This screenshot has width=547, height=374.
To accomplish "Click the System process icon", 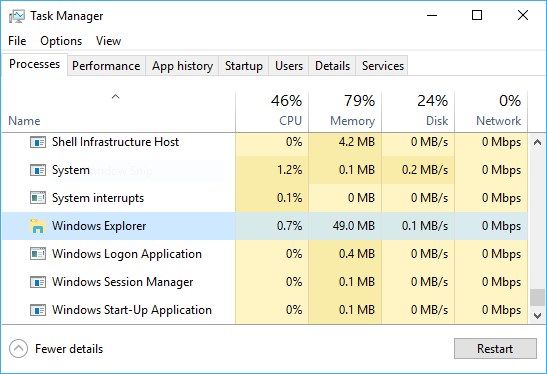I will 38,170.
